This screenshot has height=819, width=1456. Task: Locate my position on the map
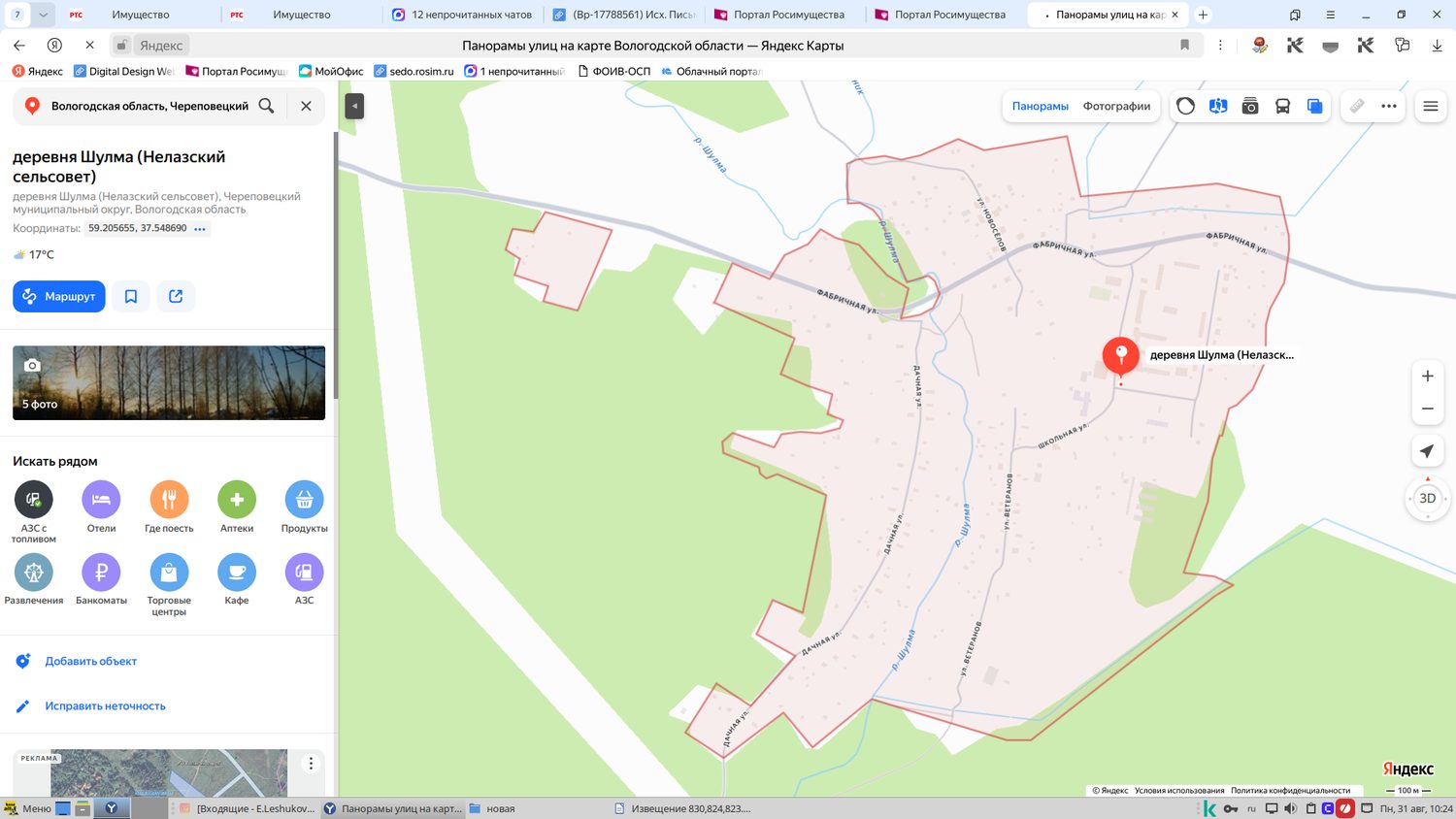tap(1427, 451)
